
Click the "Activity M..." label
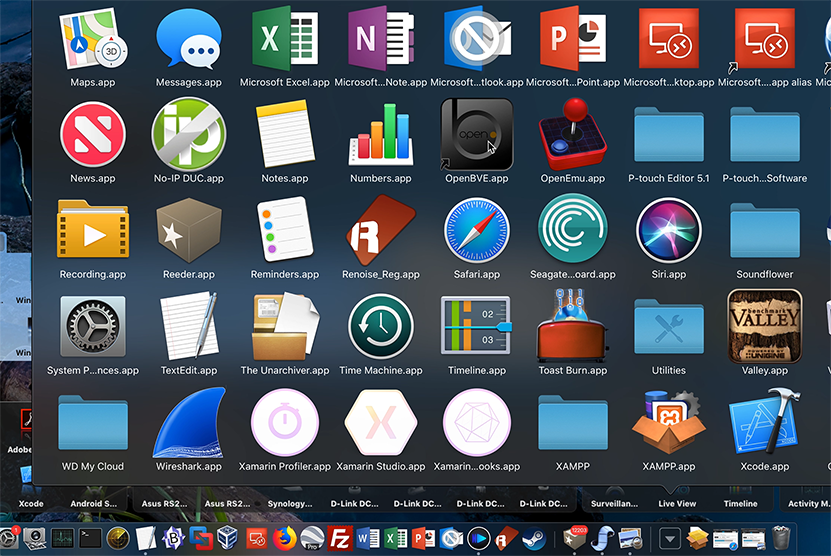[x=809, y=504]
